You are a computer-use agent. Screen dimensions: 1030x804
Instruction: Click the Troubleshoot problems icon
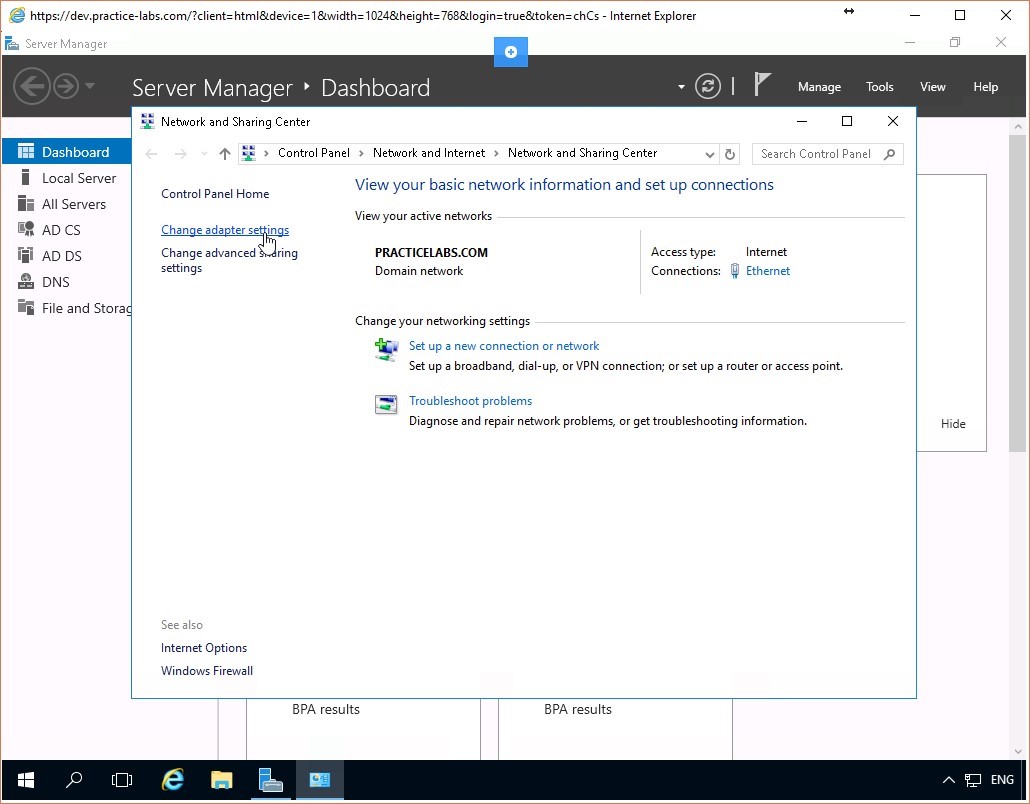pyautogui.click(x=386, y=405)
